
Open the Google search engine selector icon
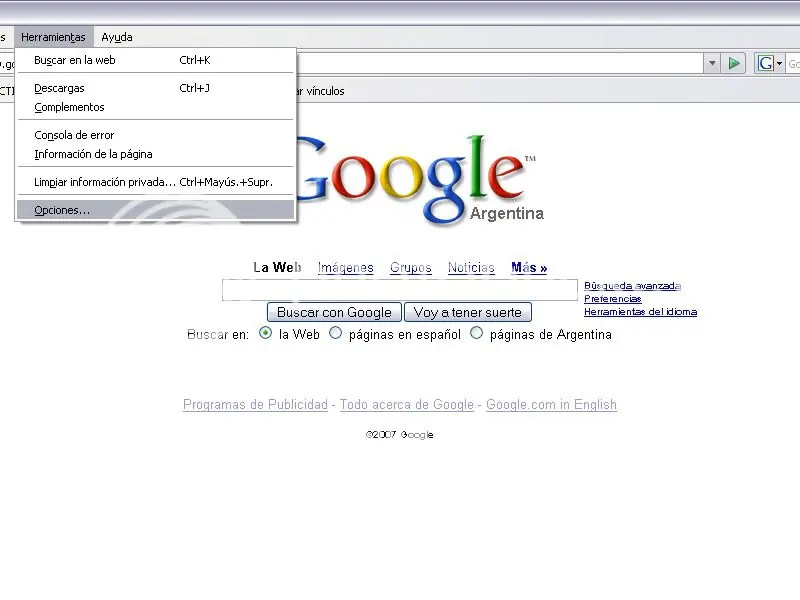click(x=769, y=63)
